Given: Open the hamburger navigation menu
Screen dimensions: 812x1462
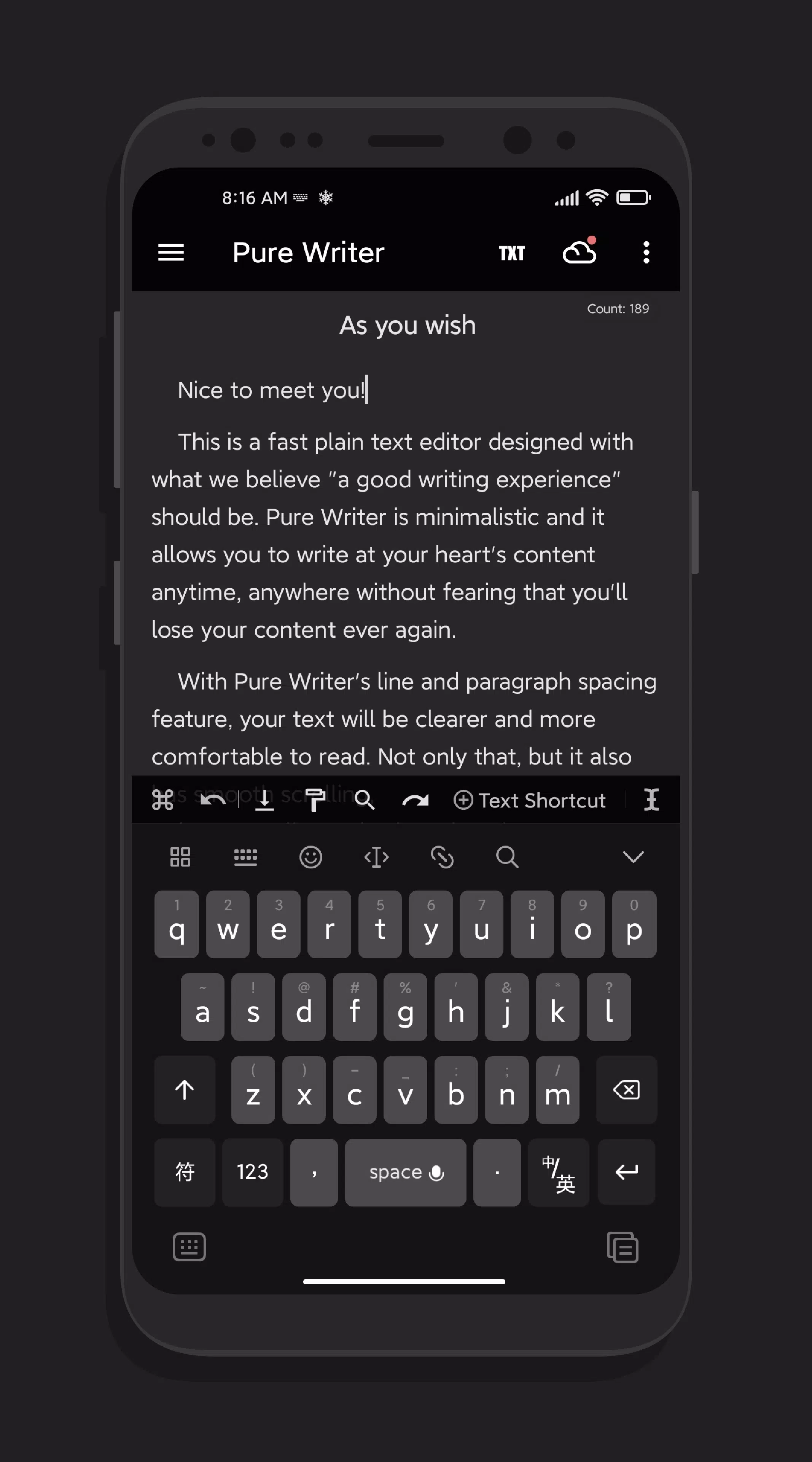Looking at the screenshot, I should pyautogui.click(x=172, y=252).
